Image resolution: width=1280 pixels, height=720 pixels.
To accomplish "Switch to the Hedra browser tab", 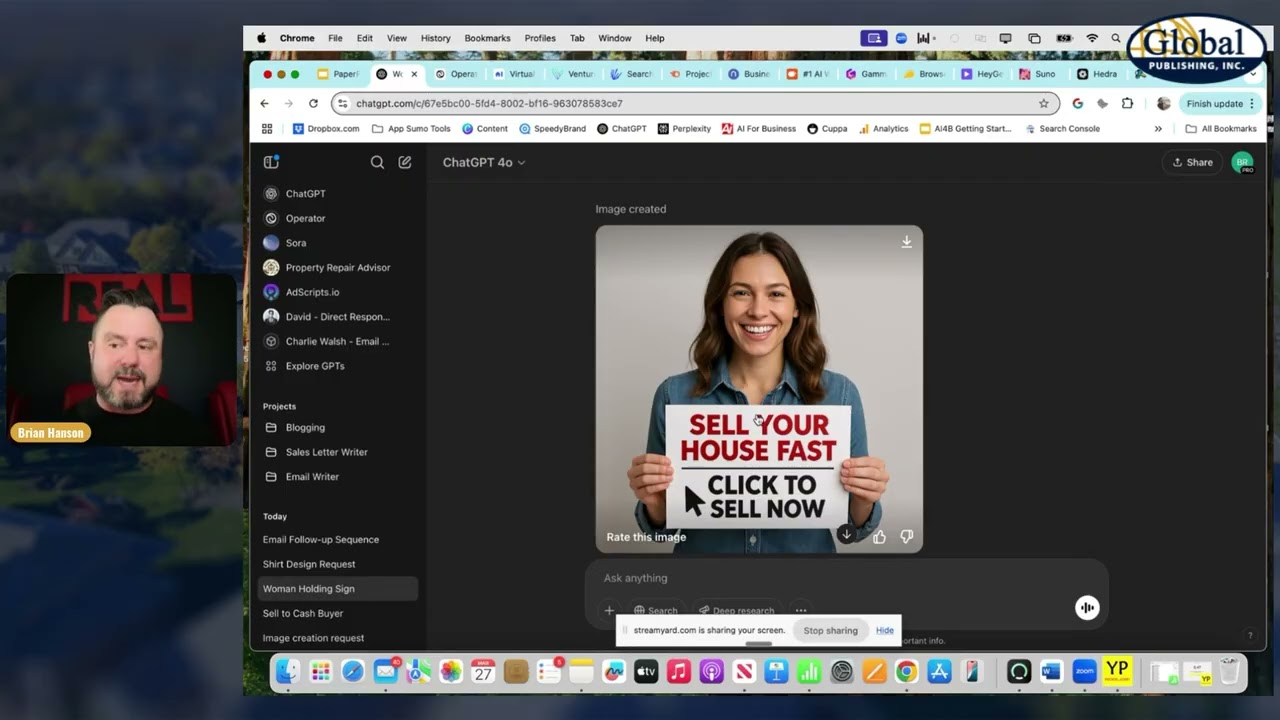I will coord(1098,74).
